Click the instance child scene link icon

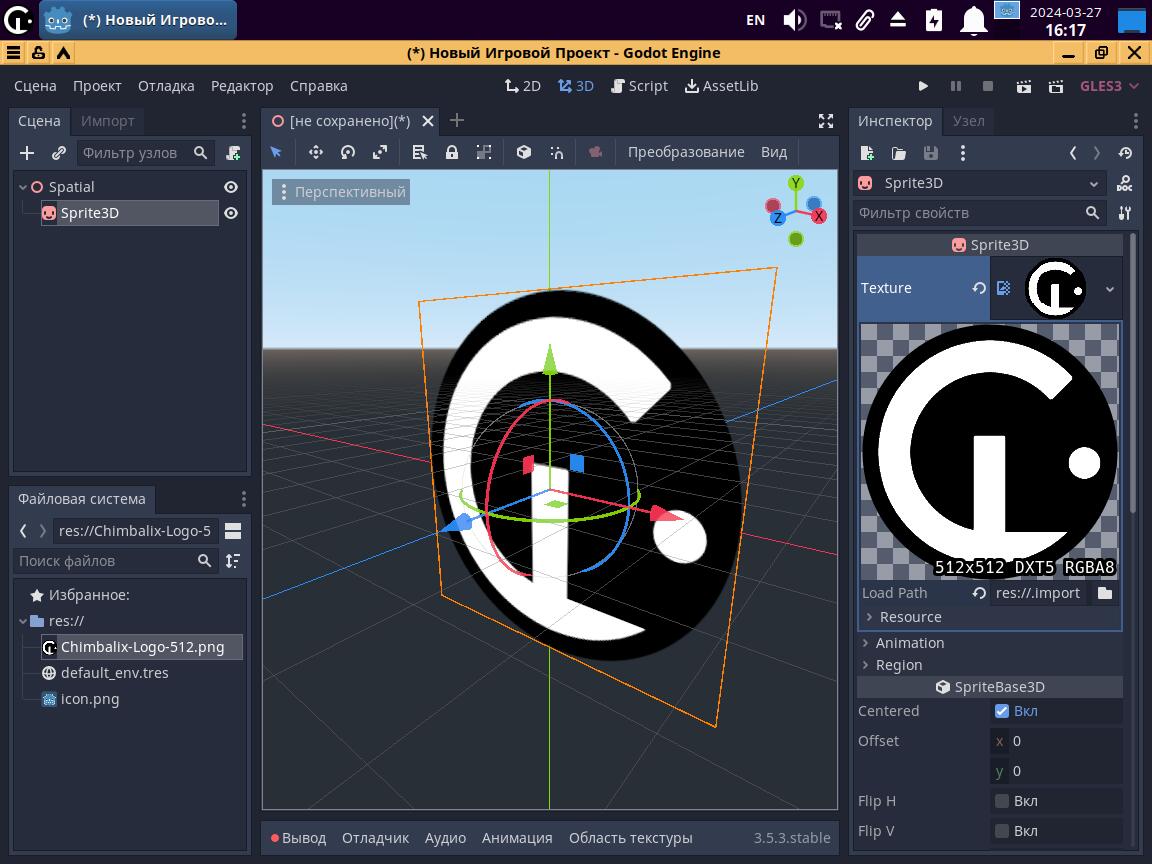pyautogui.click(x=59, y=153)
